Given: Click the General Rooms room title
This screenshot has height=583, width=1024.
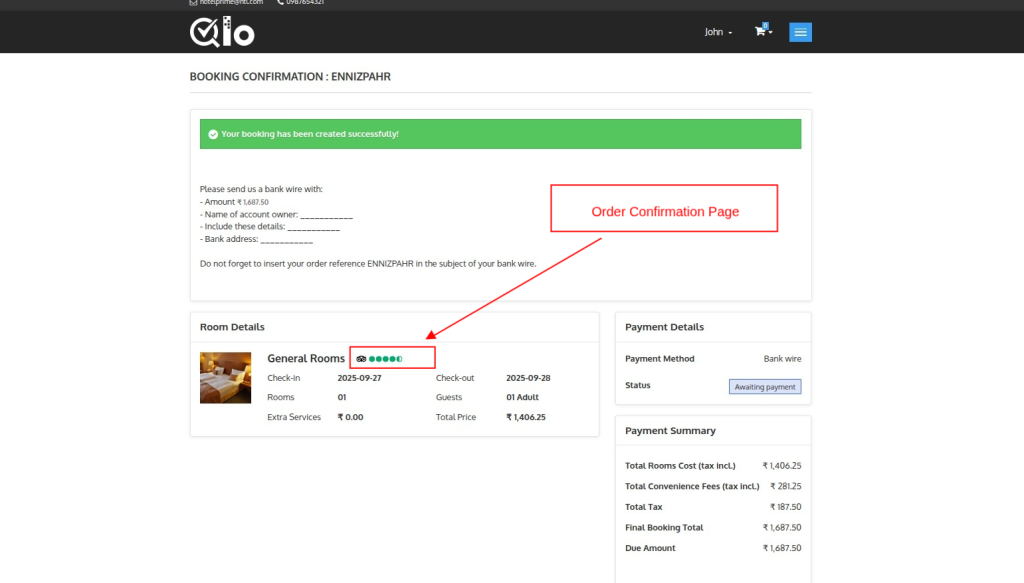Looking at the screenshot, I should pos(306,358).
